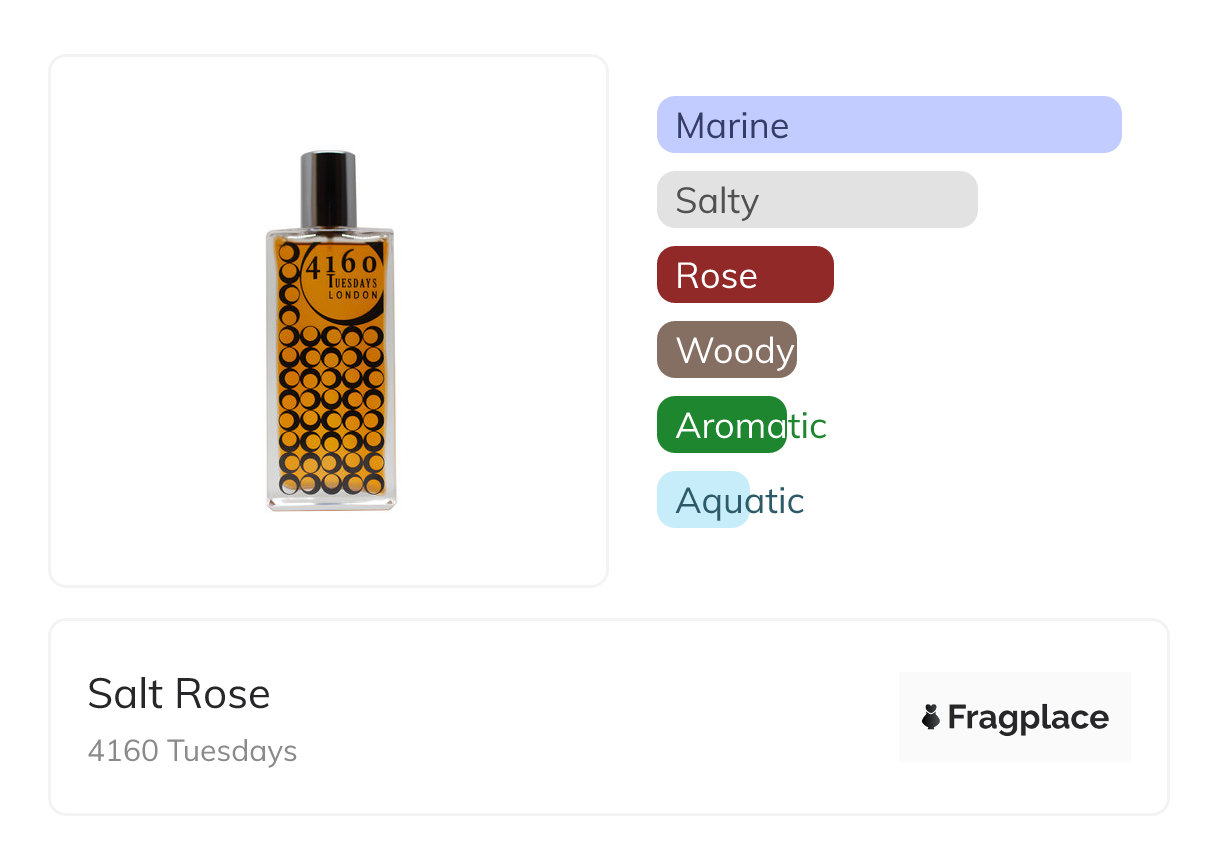1218x864 pixels.
Task: Click the overflowing 'tic' text of Aromatic
Action: click(808, 426)
